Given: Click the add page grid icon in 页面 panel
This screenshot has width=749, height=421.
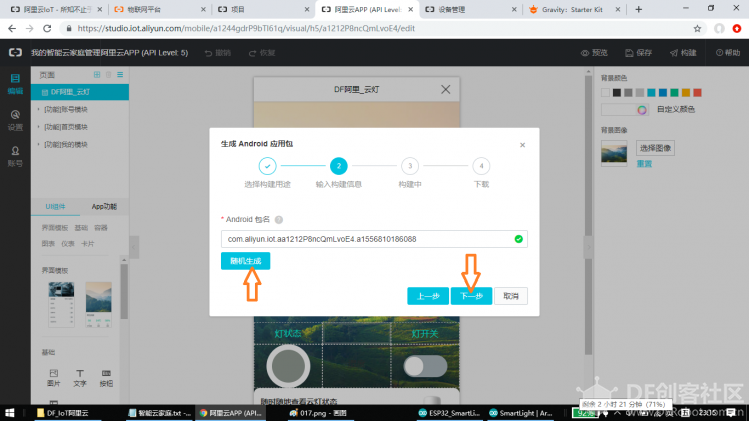Looking at the screenshot, I should (x=97, y=75).
